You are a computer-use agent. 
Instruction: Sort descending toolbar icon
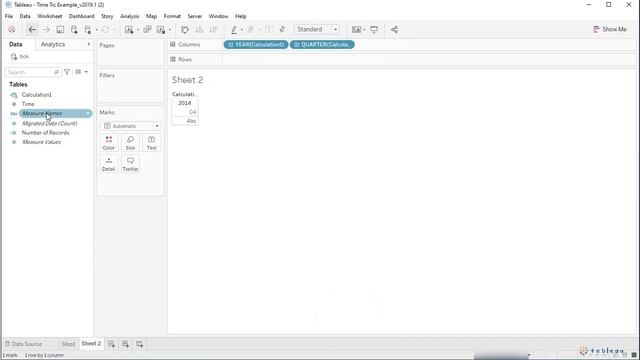pos(213,29)
